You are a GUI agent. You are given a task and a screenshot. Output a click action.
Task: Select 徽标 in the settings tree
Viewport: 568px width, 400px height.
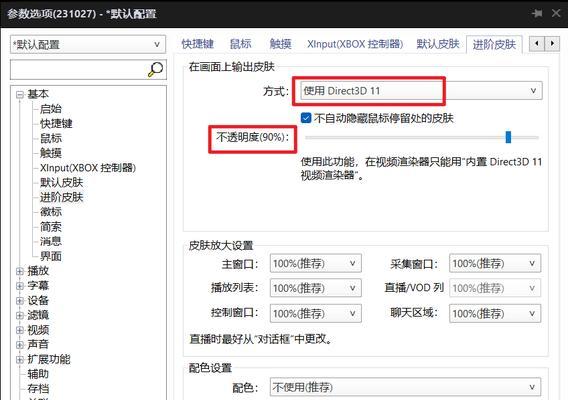pos(51,212)
